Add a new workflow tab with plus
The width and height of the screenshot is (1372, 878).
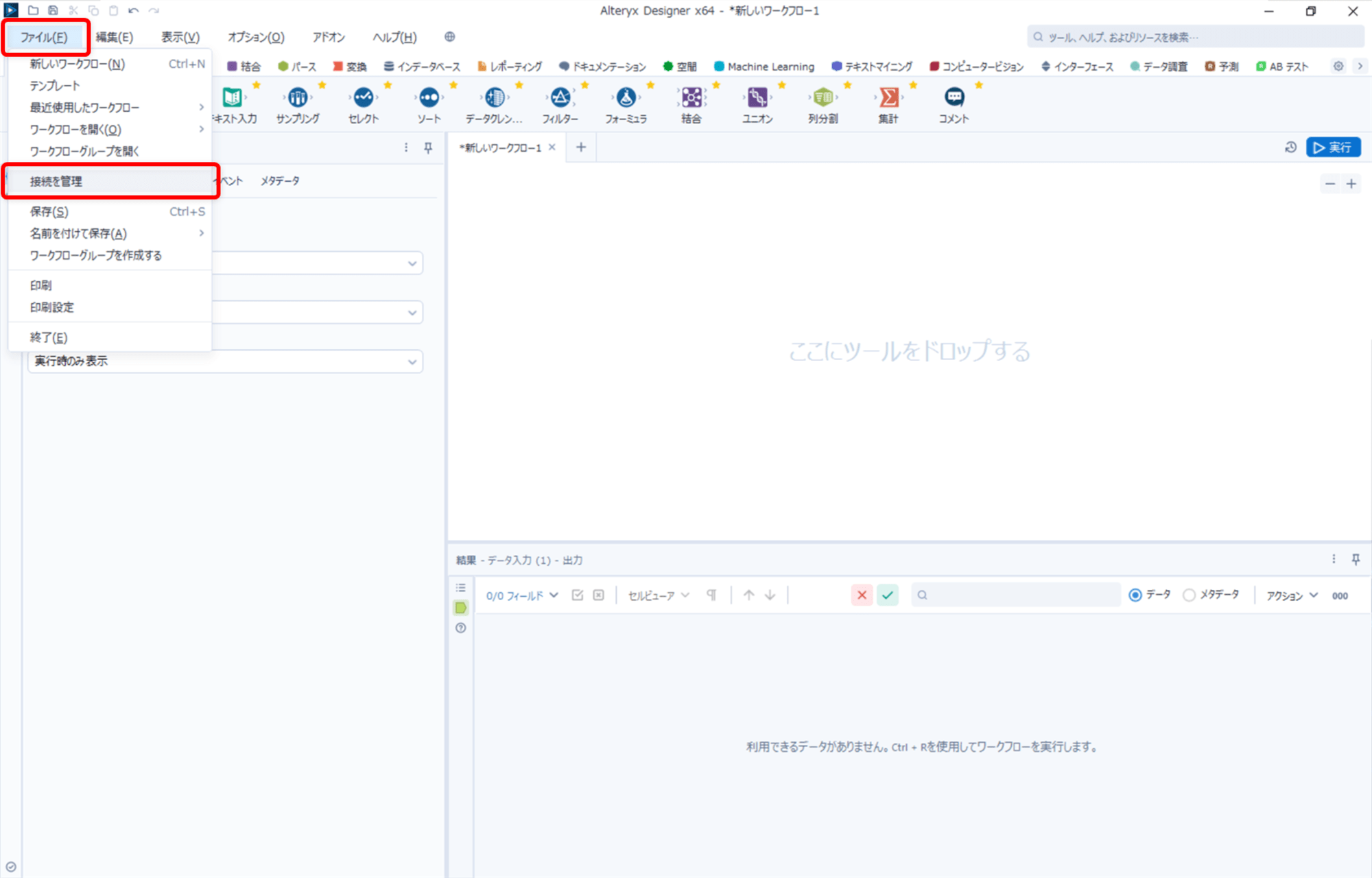click(581, 147)
